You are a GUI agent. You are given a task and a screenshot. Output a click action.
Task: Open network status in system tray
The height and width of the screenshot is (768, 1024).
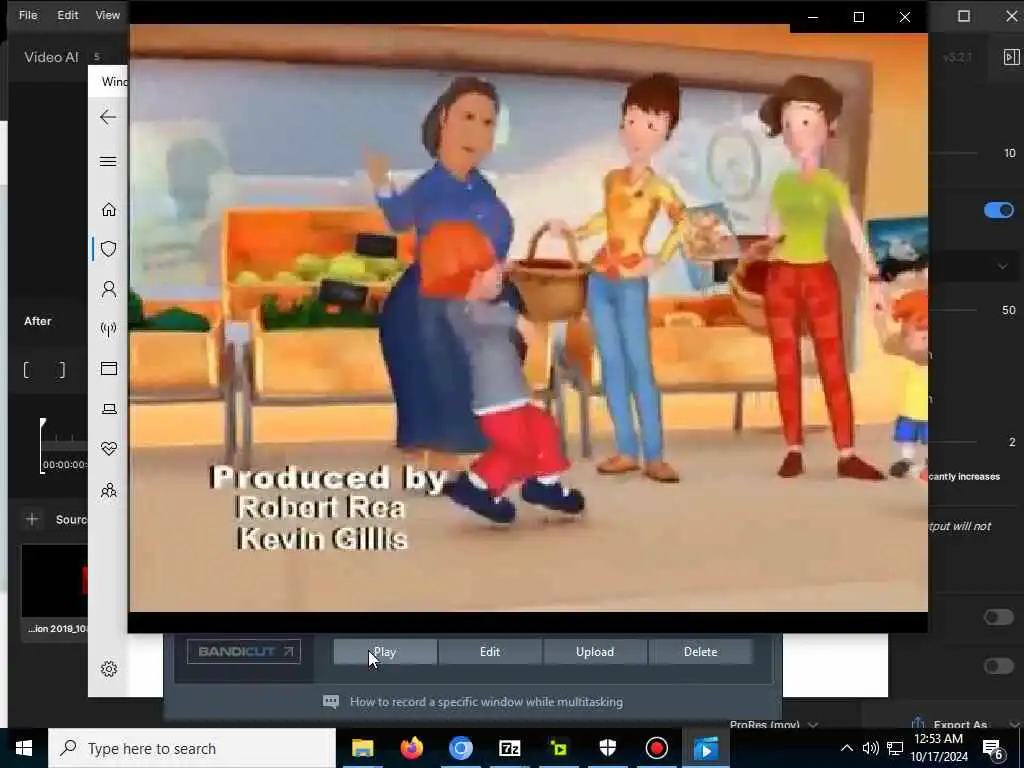pyautogui.click(x=895, y=748)
